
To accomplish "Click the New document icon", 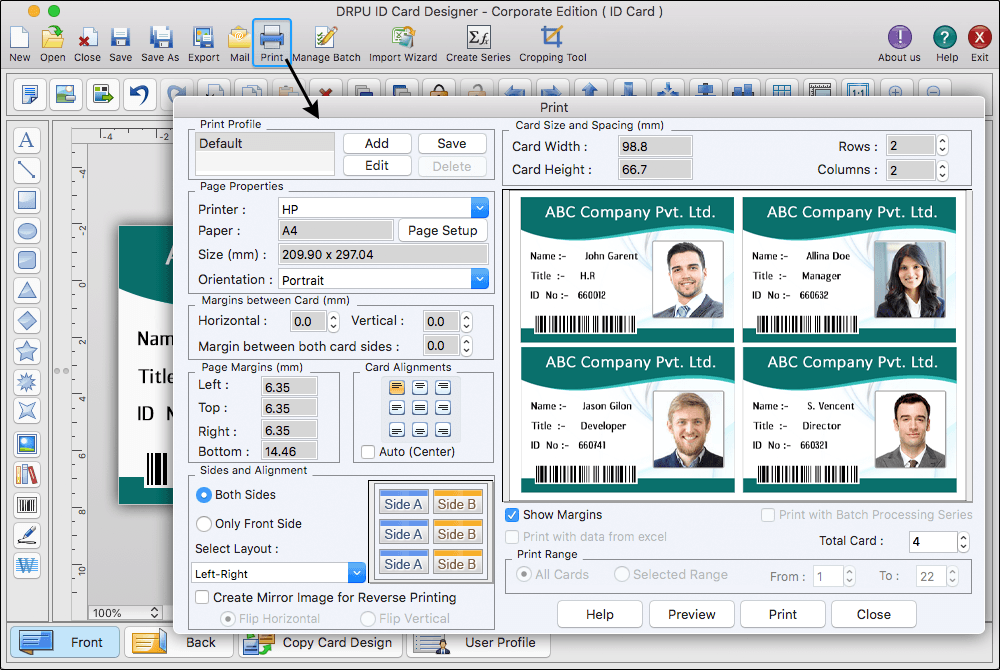I will click(x=19, y=43).
